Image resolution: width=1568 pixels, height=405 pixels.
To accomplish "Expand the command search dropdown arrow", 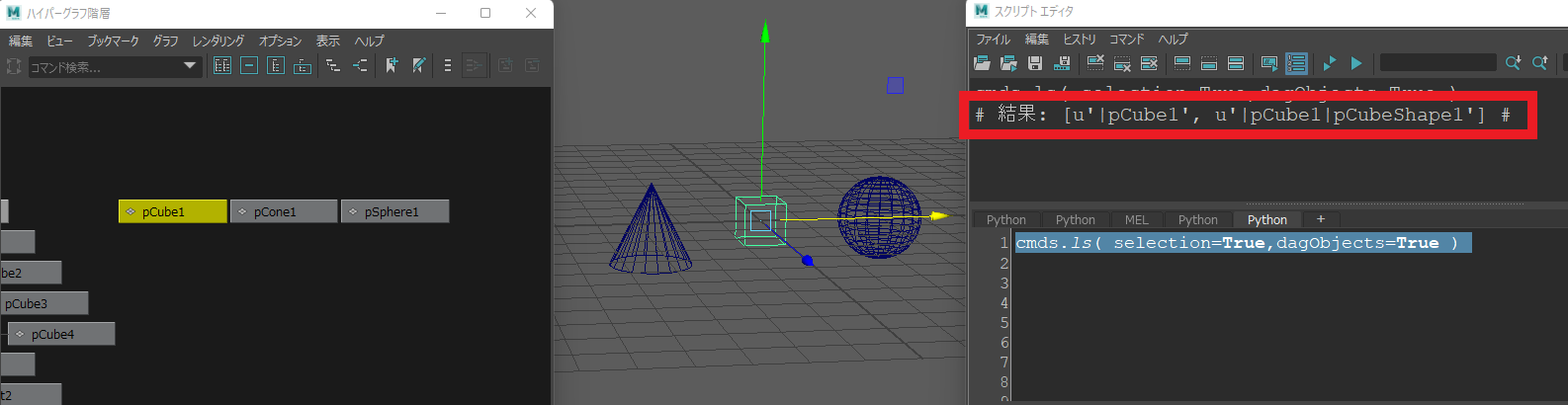I will pos(190,66).
